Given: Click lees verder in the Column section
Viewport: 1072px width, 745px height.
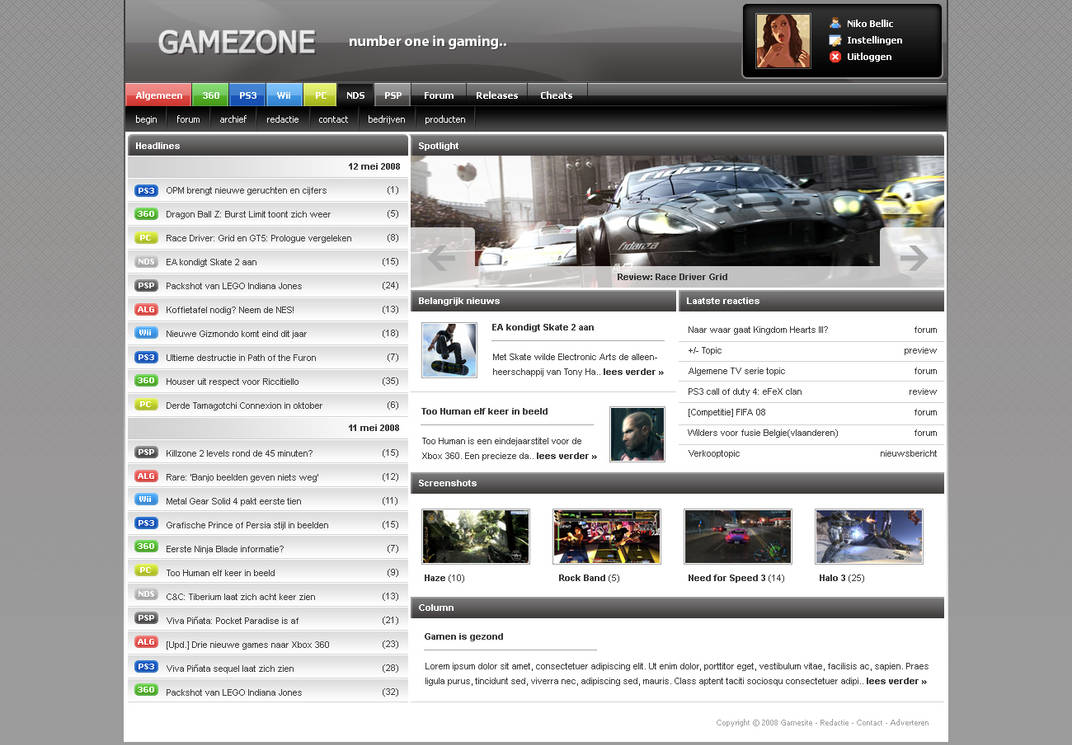Looking at the screenshot, I should click(896, 681).
